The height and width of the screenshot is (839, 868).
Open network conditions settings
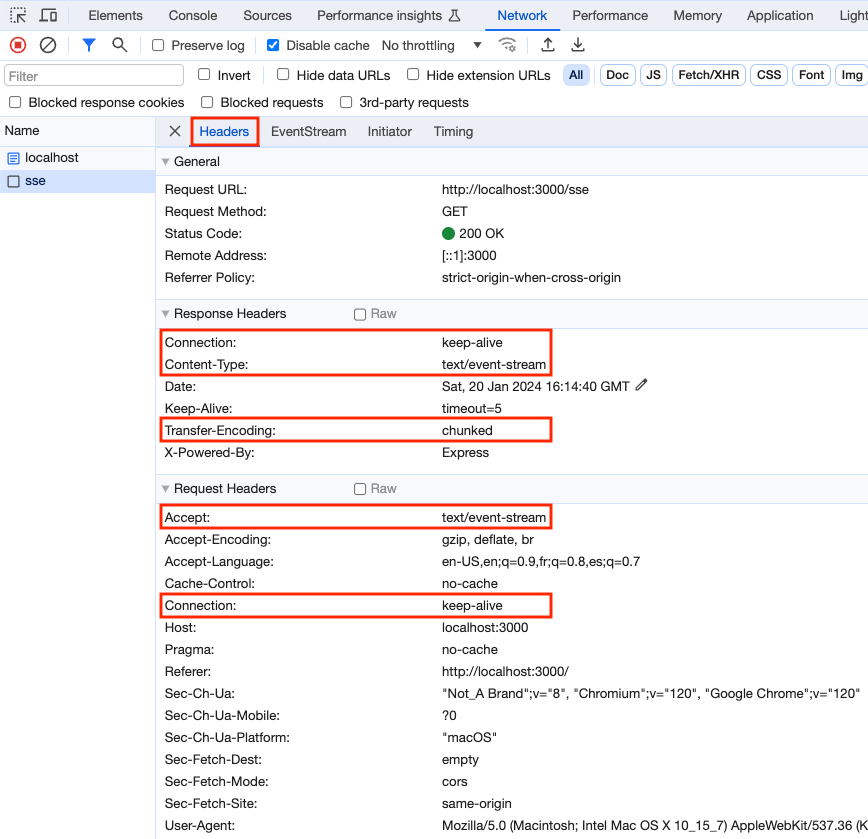coord(507,45)
